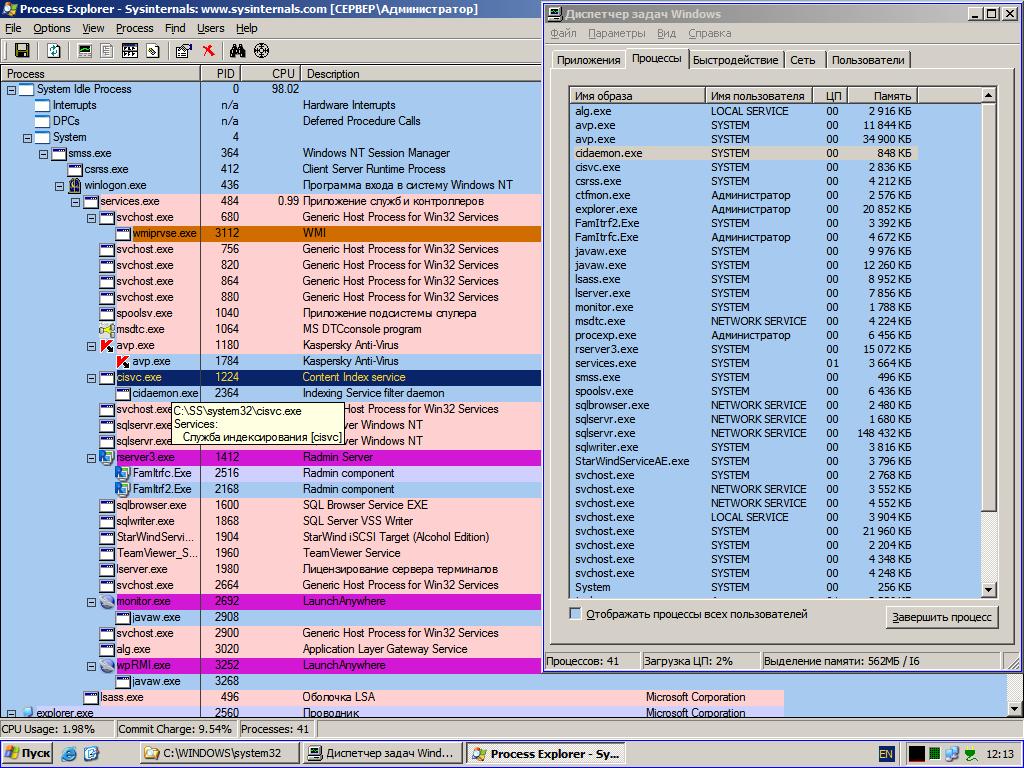This screenshot has height=768, width=1024.
Task: Click the green power plug tray icon
Action: (972, 754)
